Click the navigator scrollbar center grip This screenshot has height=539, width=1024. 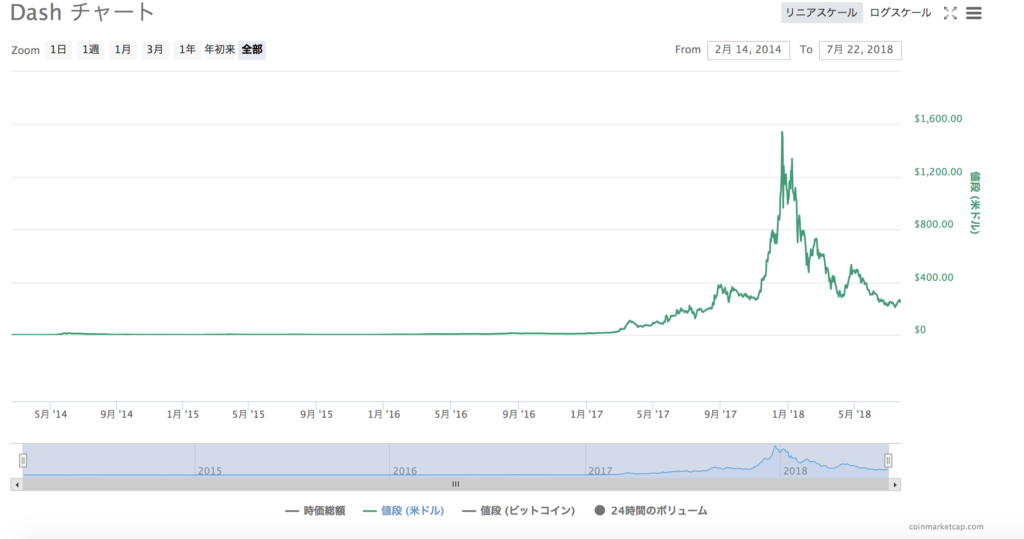456,485
